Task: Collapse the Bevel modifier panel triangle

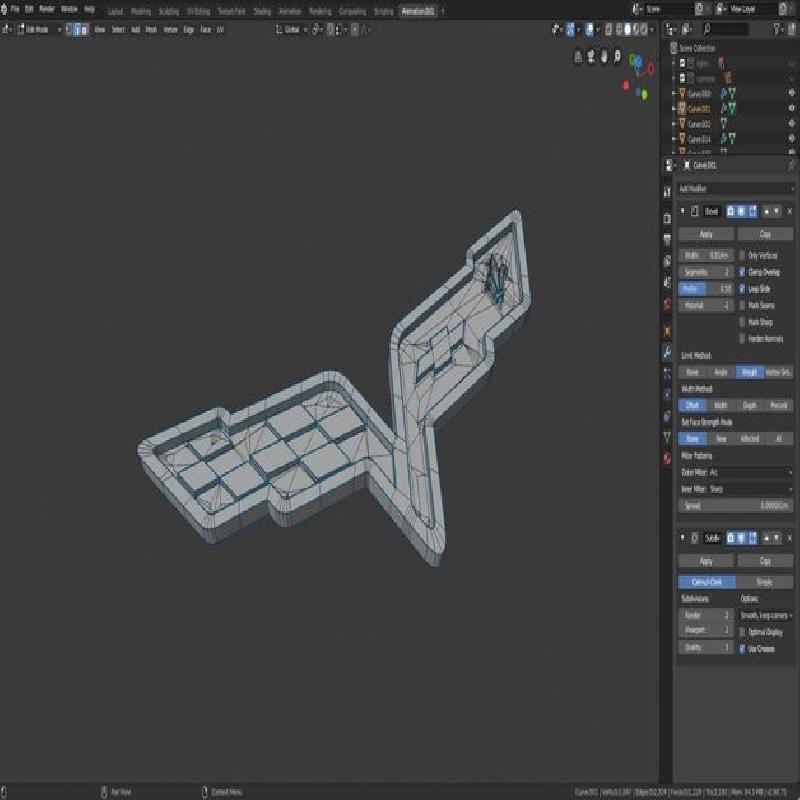Action: (x=683, y=211)
